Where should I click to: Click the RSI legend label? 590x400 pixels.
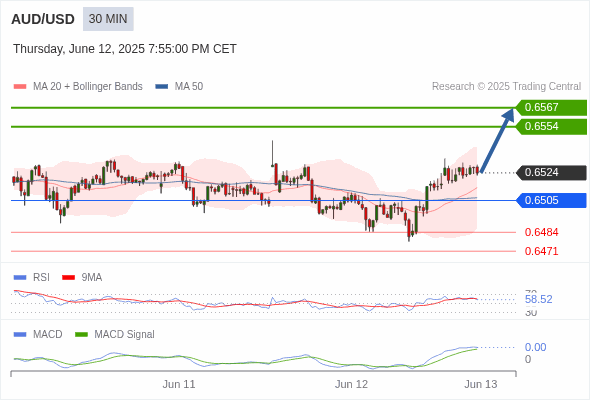click(x=41, y=278)
